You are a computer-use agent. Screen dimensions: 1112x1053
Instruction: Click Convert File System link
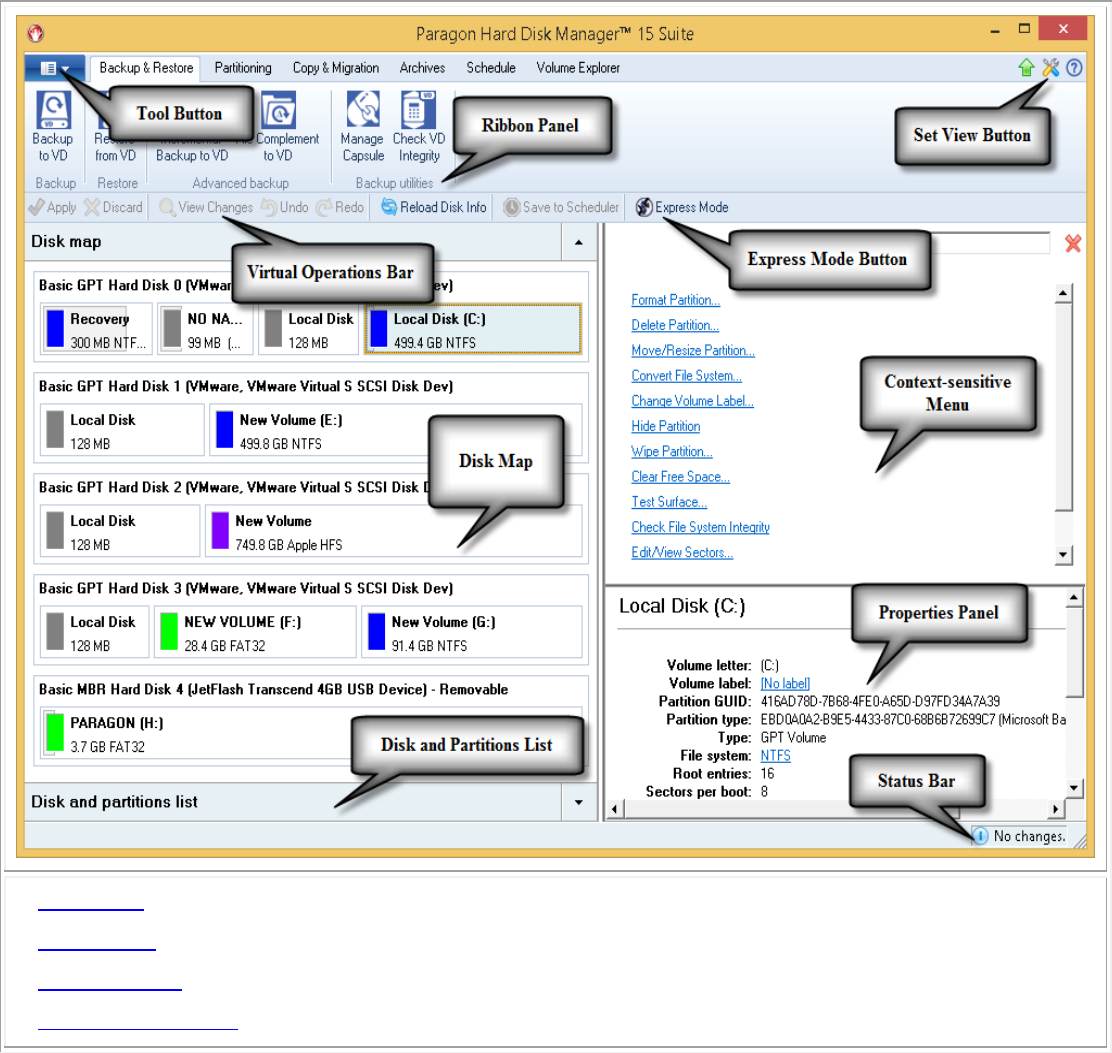[x=686, y=376]
